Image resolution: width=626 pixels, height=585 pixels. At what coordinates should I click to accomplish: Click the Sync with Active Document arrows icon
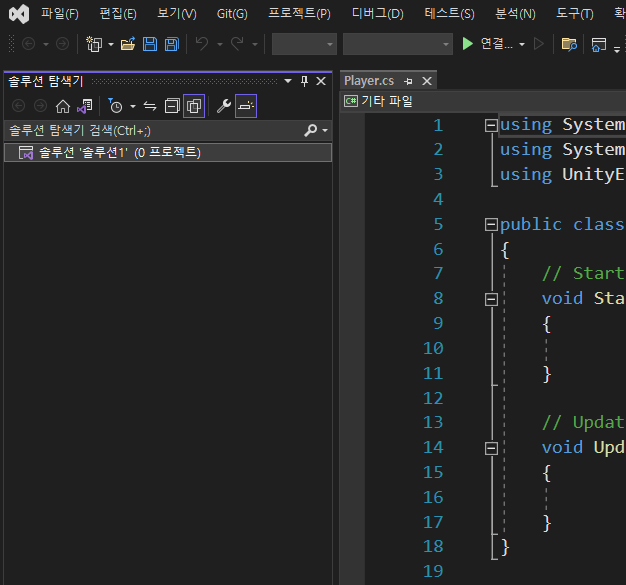point(150,106)
